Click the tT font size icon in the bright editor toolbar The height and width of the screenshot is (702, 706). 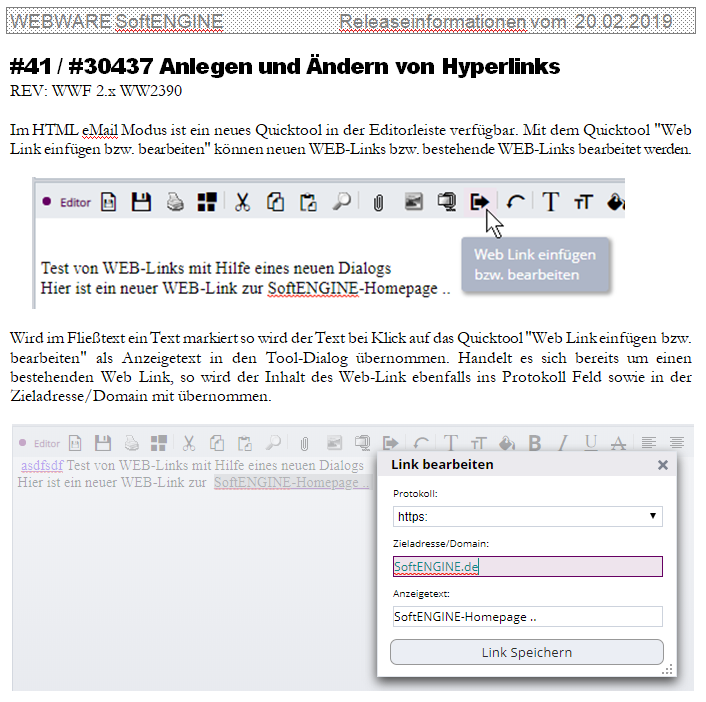pyautogui.click(x=583, y=202)
